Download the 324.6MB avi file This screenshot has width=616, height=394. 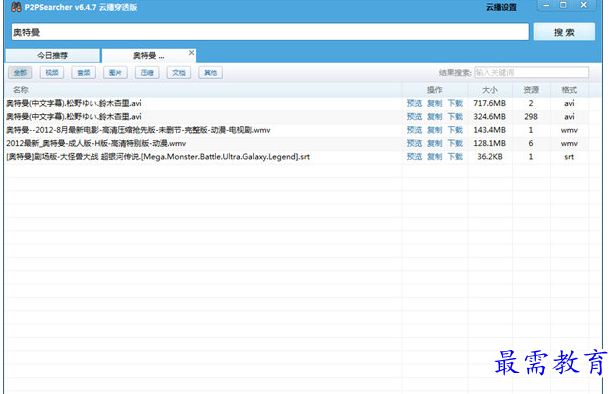(455, 117)
